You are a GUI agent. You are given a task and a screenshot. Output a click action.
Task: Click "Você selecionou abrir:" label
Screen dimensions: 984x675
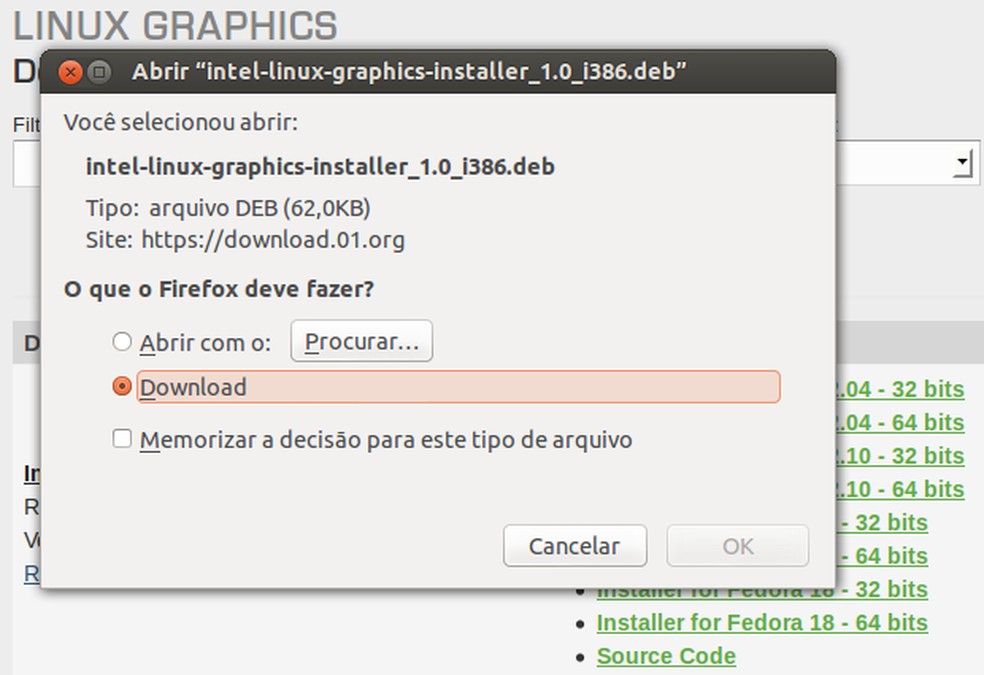(181, 122)
